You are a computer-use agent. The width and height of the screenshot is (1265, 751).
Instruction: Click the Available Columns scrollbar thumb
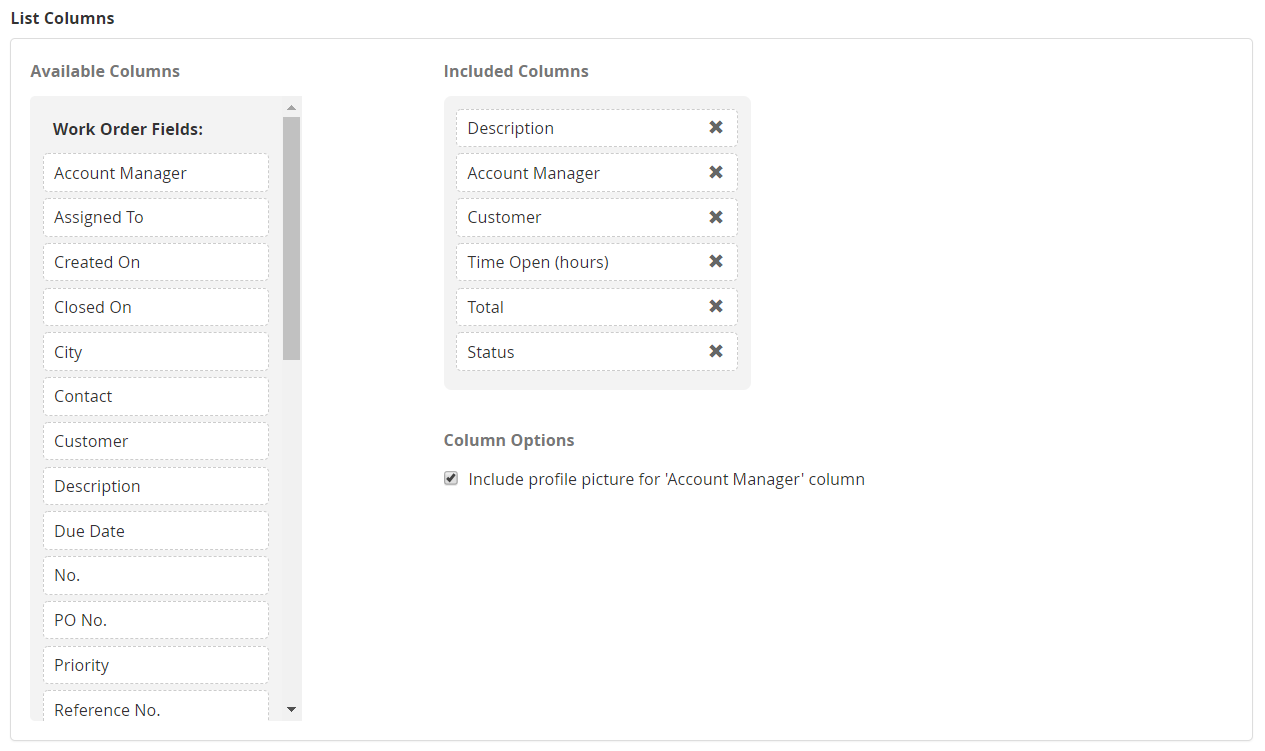pos(291,238)
